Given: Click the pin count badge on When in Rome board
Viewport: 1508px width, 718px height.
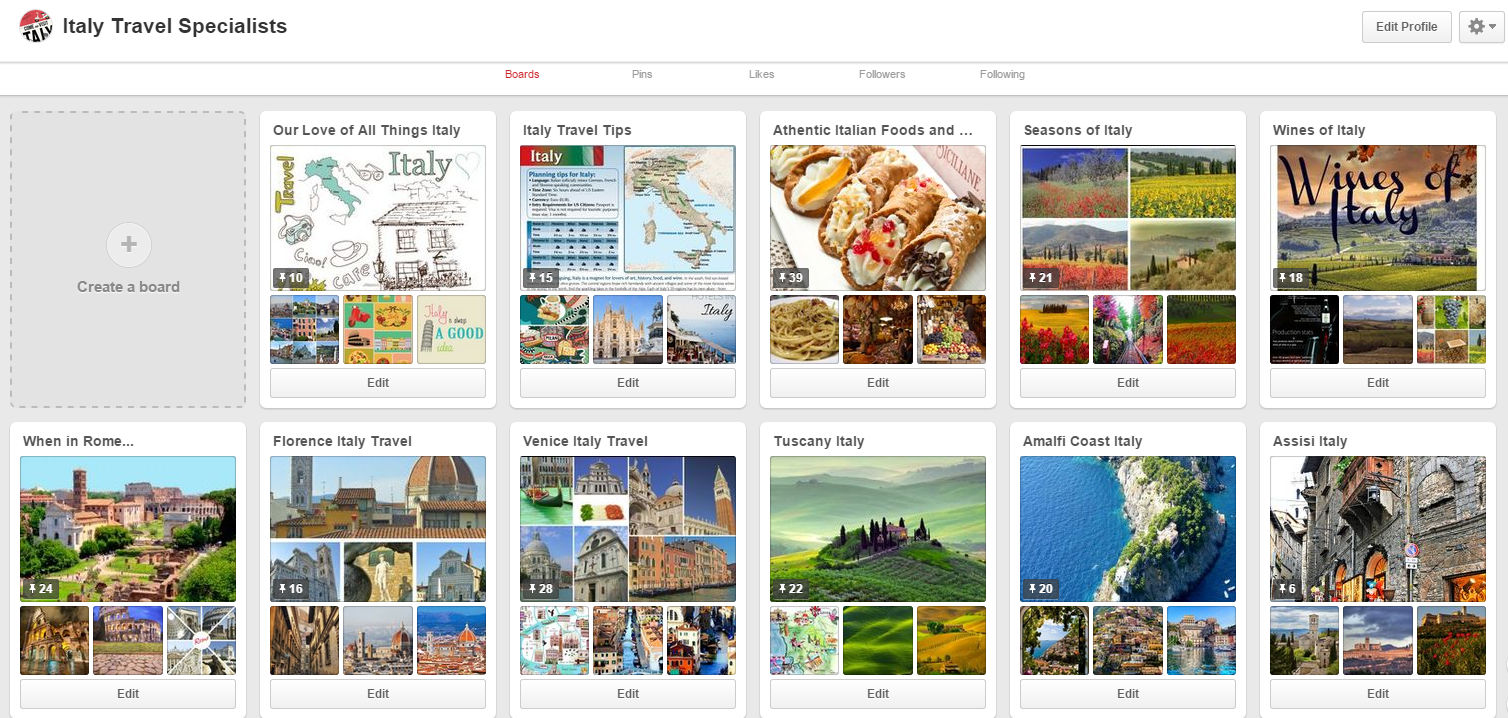Looking at the screenshot, I should [40, 588].
